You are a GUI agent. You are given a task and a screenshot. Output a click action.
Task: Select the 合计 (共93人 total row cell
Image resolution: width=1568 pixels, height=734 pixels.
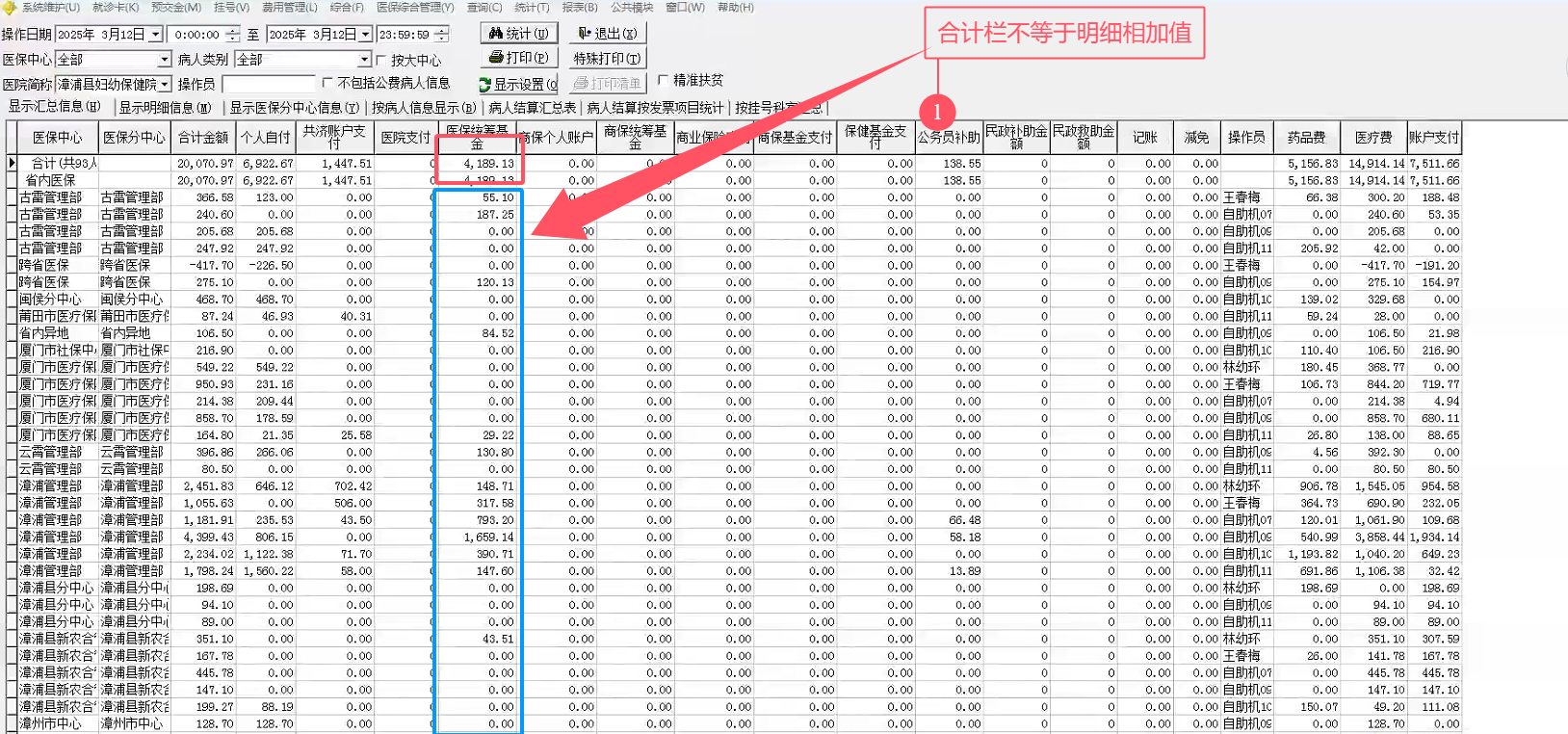(x=58, y=164)
